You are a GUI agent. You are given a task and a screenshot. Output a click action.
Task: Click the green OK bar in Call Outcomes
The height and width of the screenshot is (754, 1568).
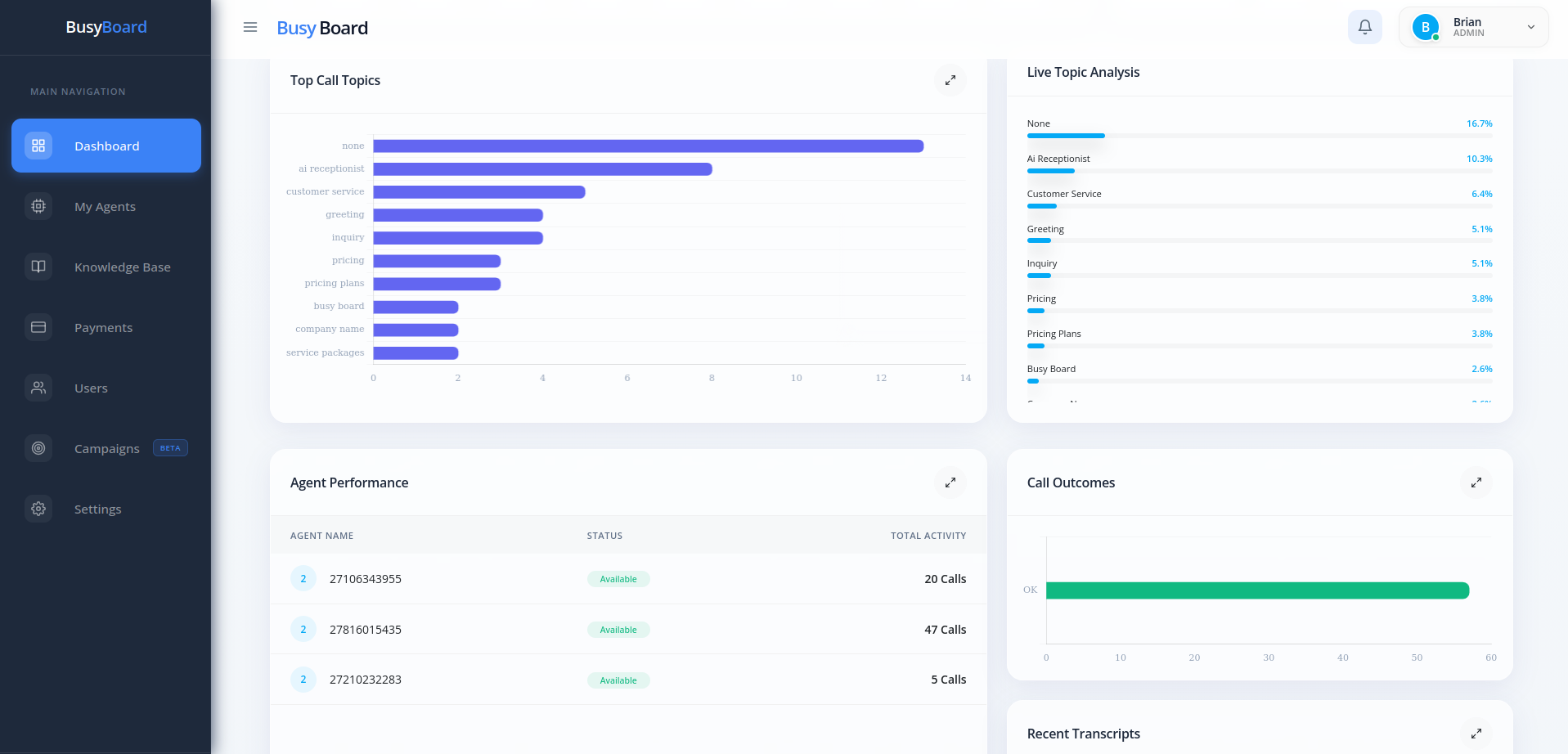pyautogui.click(x=1258, y=590)
